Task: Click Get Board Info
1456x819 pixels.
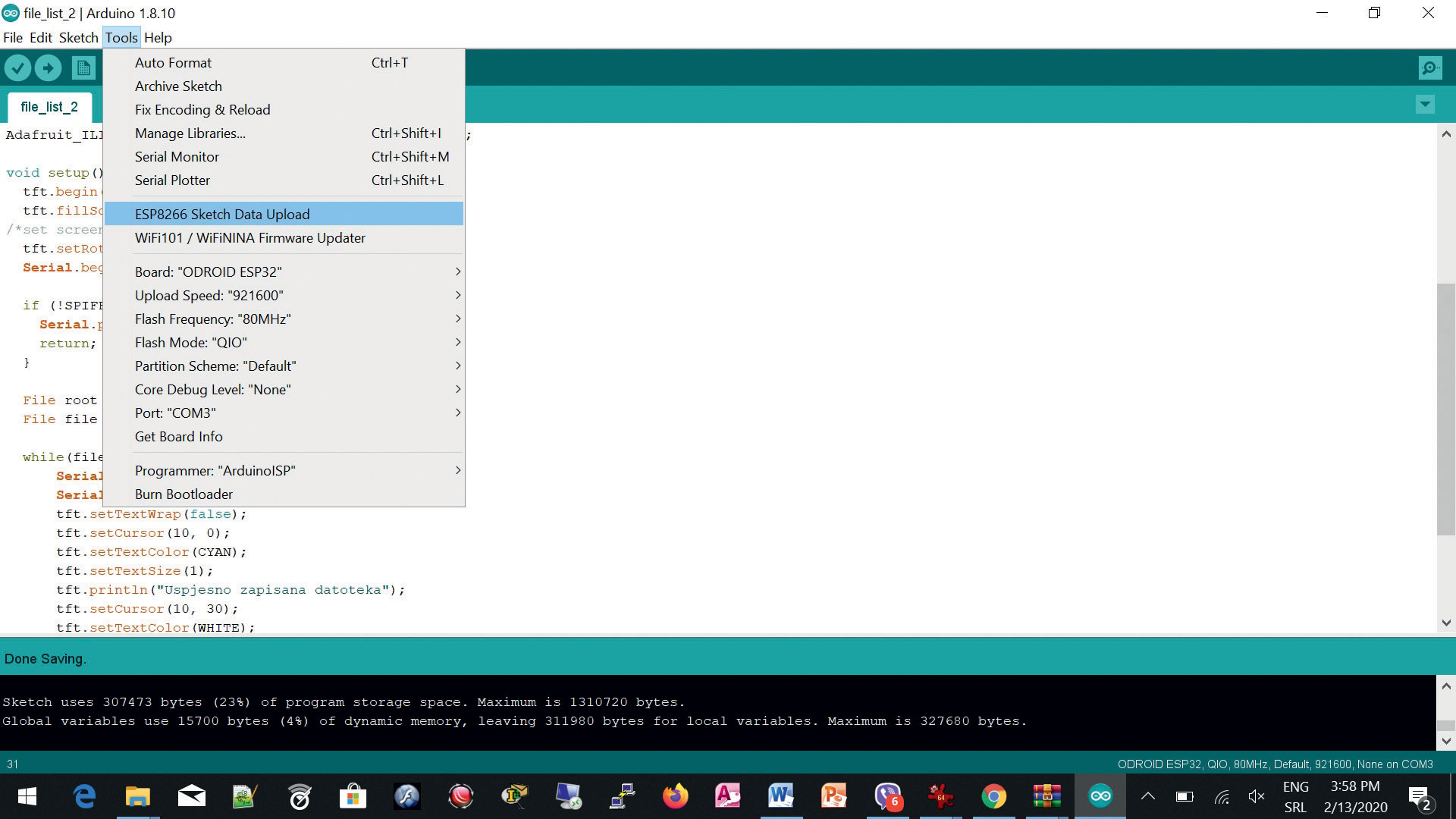Action: (x=284, y=437)
